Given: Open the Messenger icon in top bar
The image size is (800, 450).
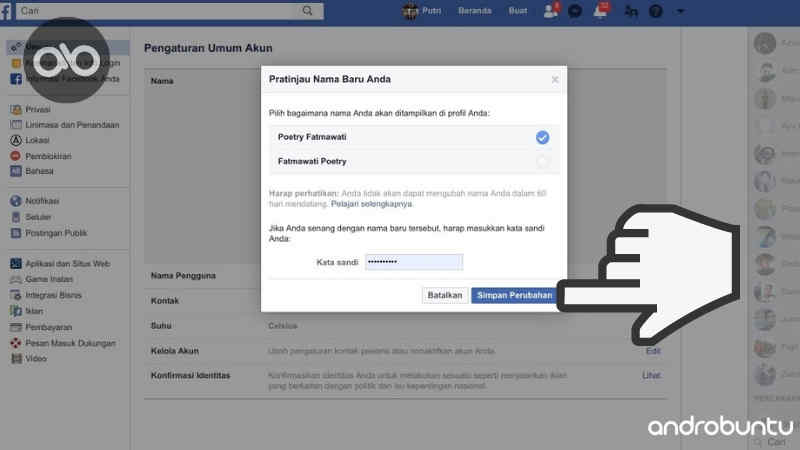Looking at the screenshot, I should 575,11.
